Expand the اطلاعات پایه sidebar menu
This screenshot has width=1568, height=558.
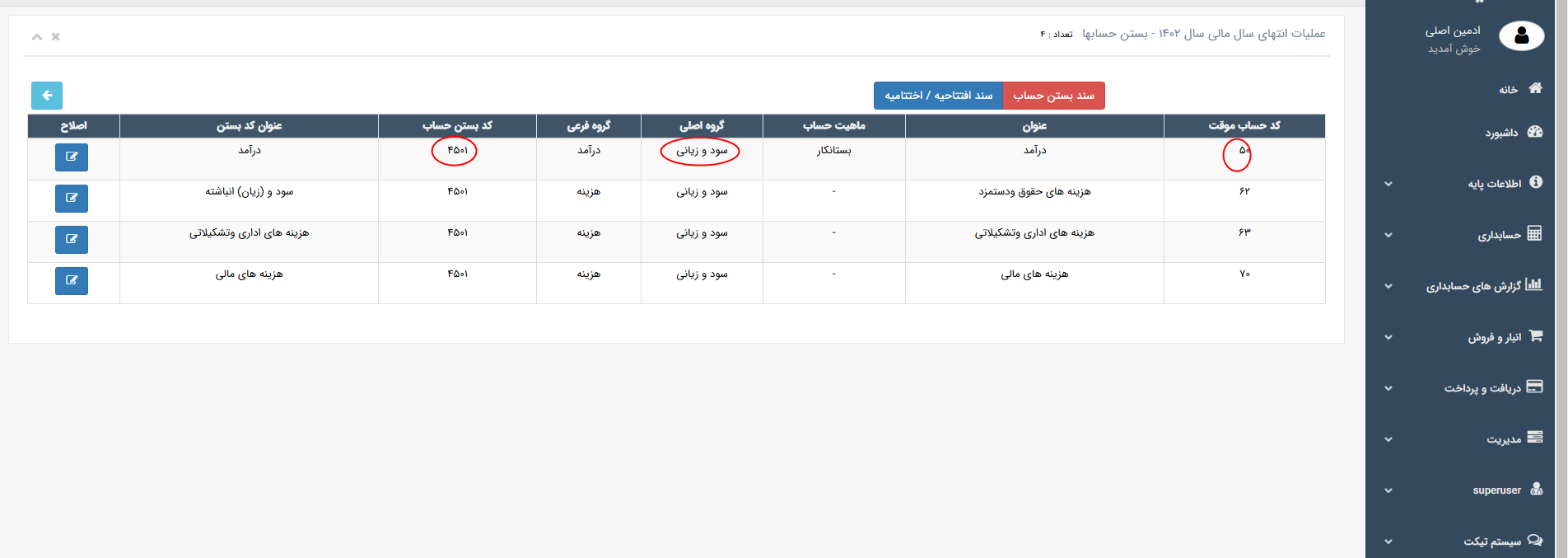[x=1494, y=184]
